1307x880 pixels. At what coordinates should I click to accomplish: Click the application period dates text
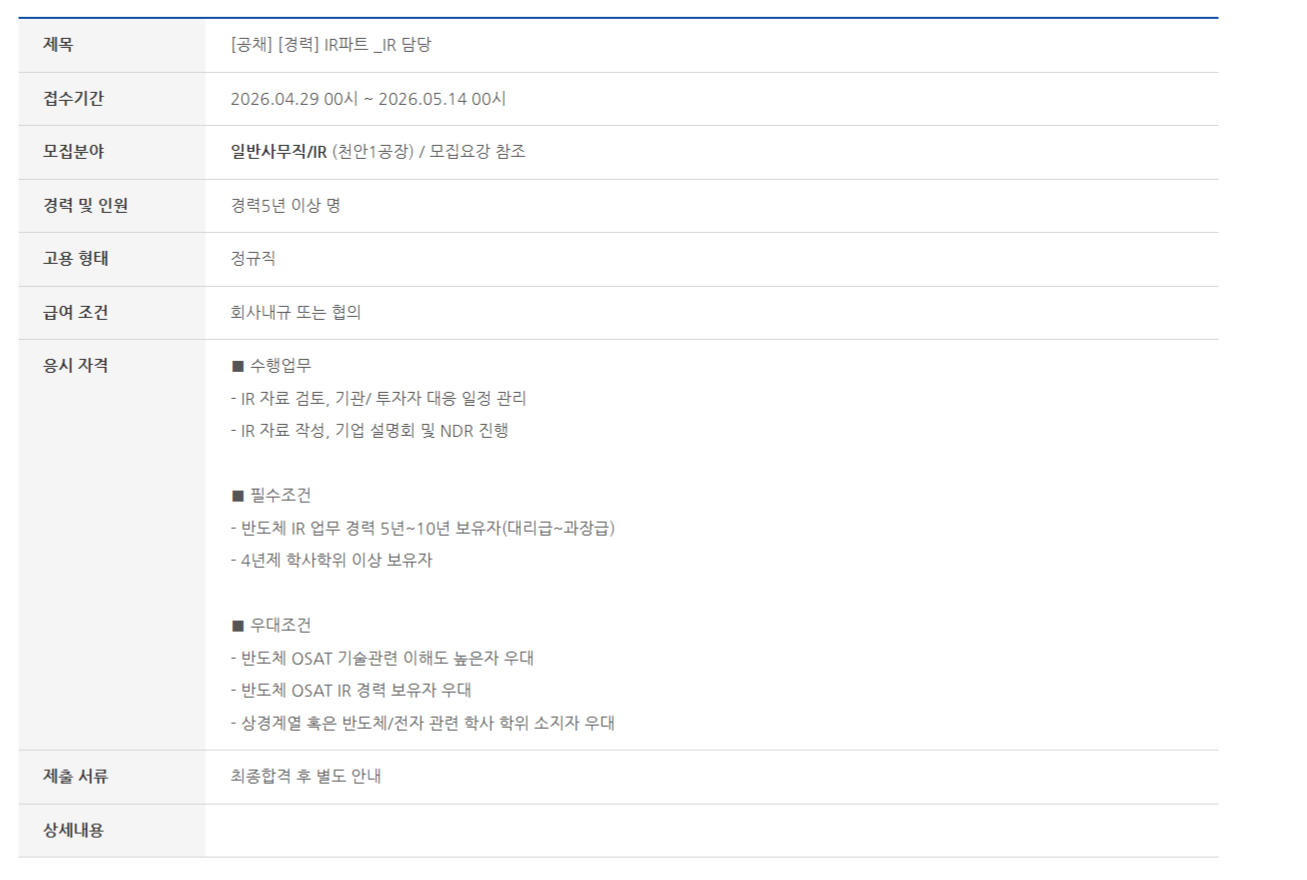tap(368, 99)
